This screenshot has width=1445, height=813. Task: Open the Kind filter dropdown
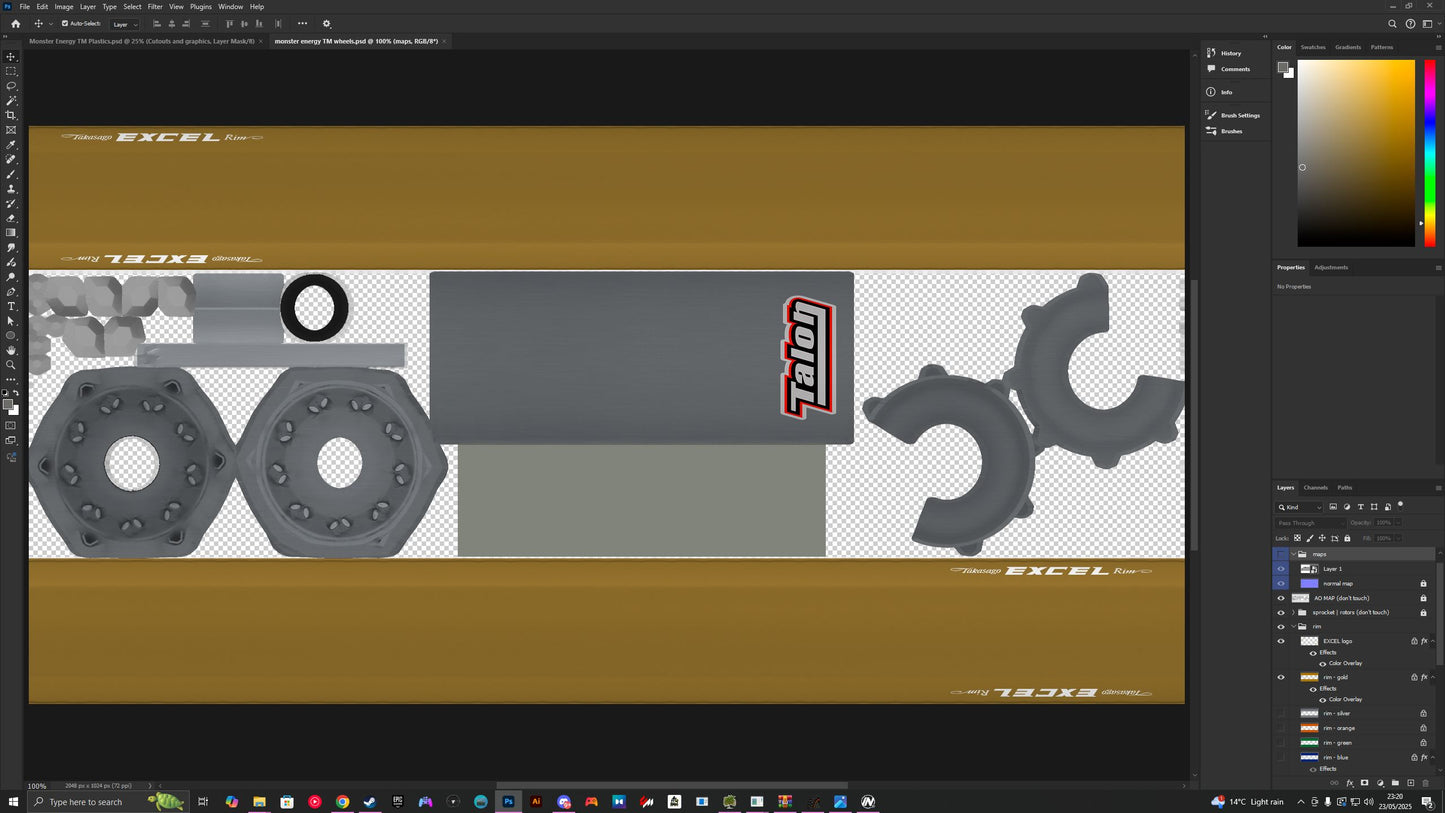1300,507
